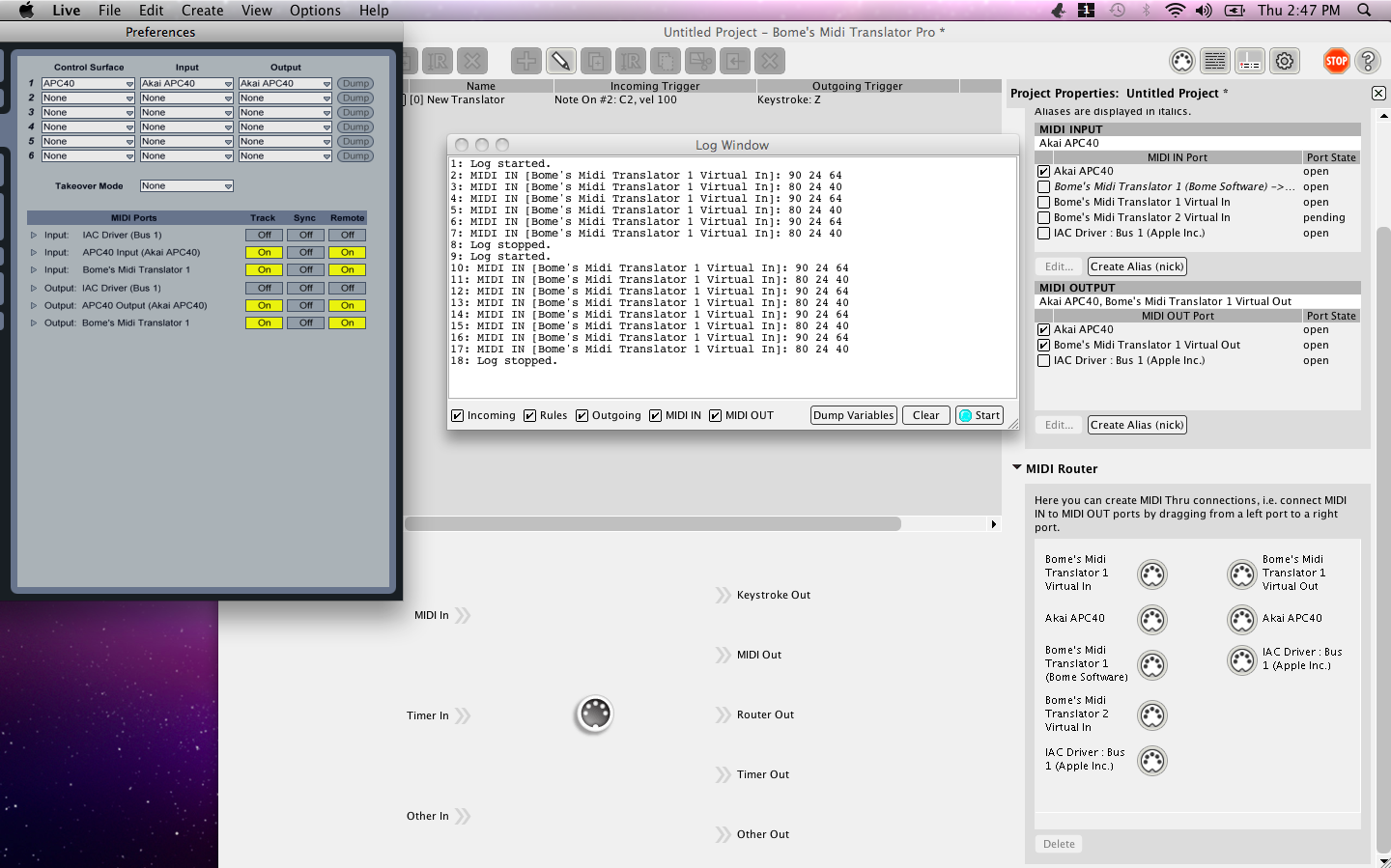Clear the Log Window

point(926,416)
